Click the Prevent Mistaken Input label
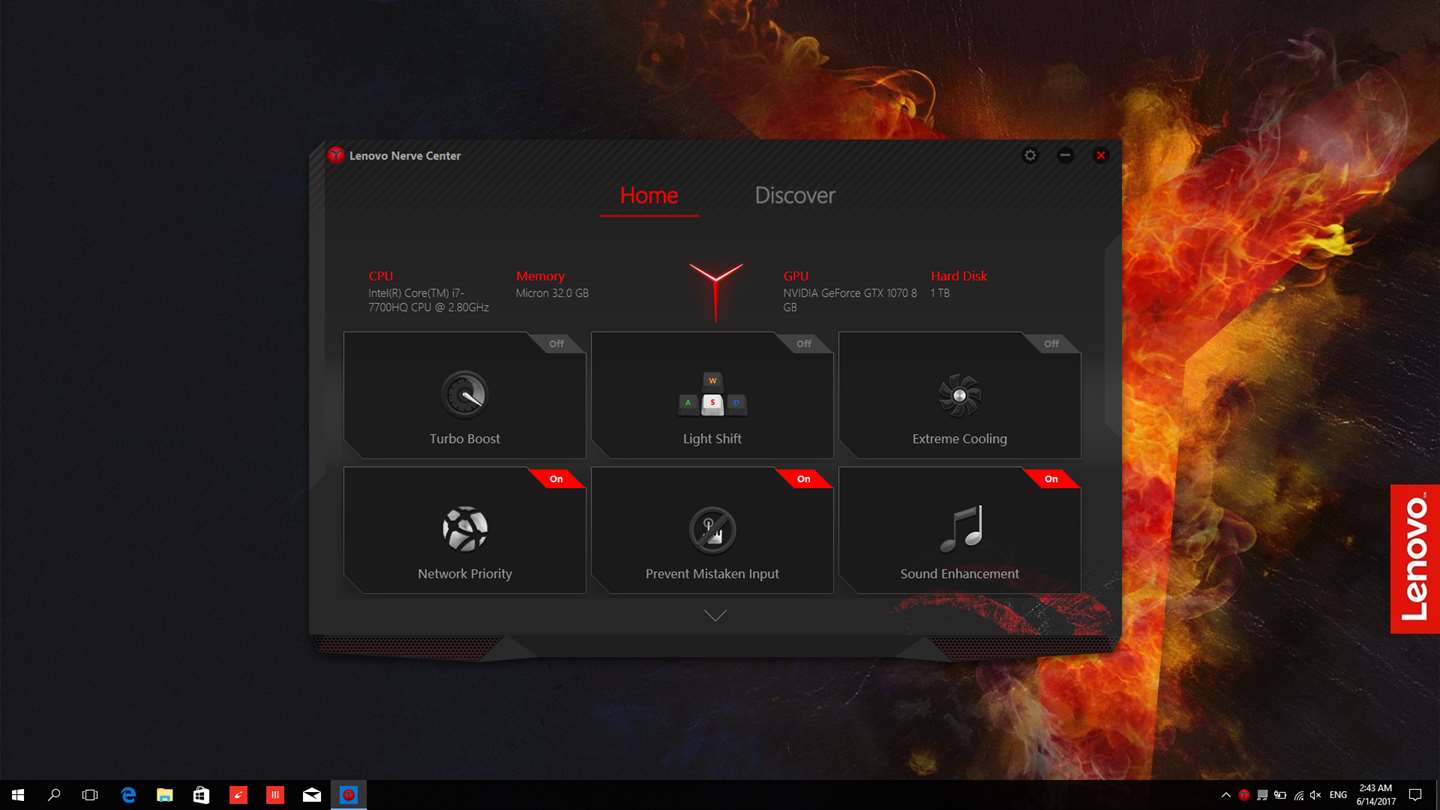1440x810 pixels. [x=712, y=574]
